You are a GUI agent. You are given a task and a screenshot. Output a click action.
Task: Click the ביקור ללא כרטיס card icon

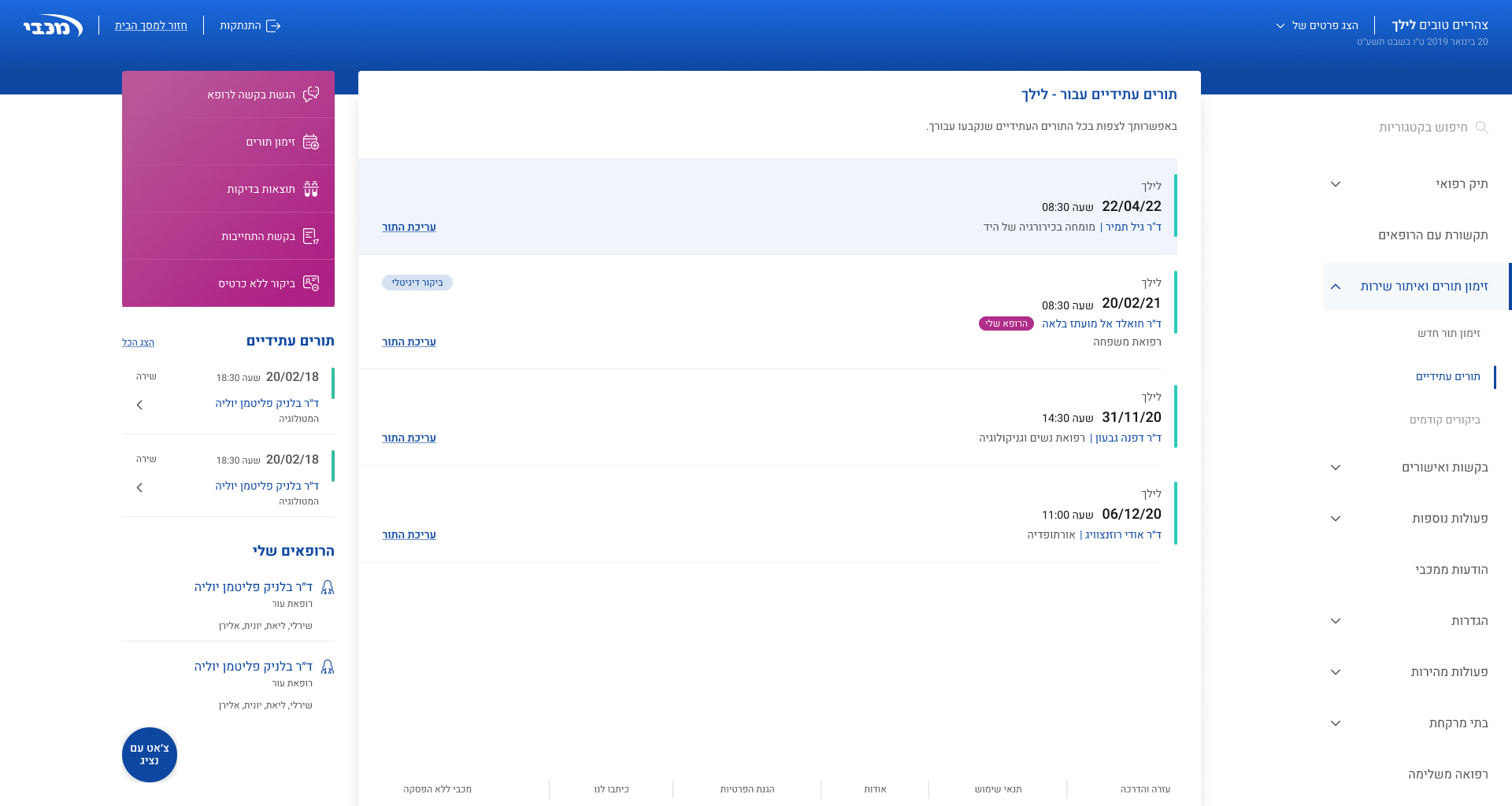(x=311, y=283)
